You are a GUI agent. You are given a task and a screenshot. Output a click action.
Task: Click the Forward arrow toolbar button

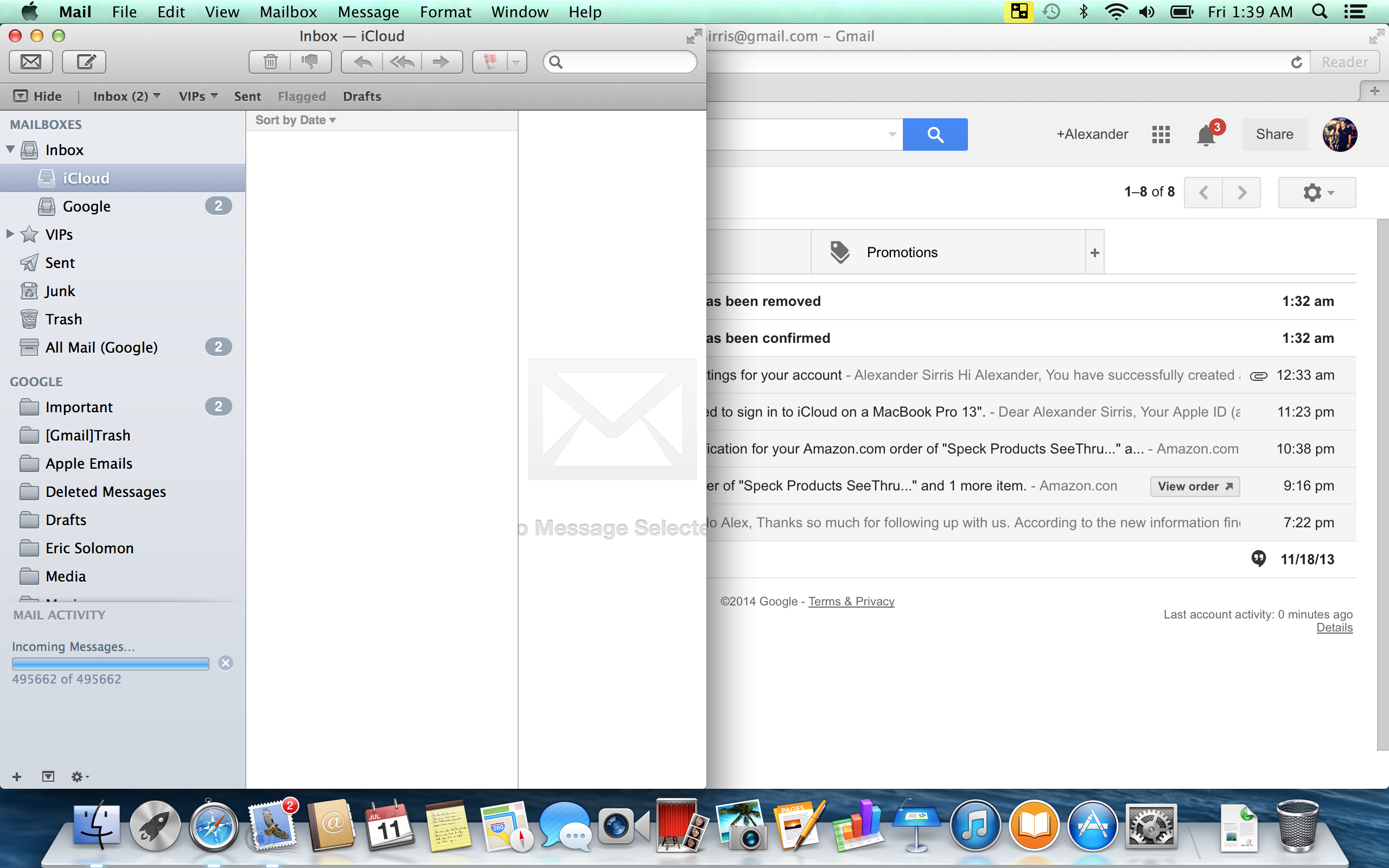(x=441, y=61)
